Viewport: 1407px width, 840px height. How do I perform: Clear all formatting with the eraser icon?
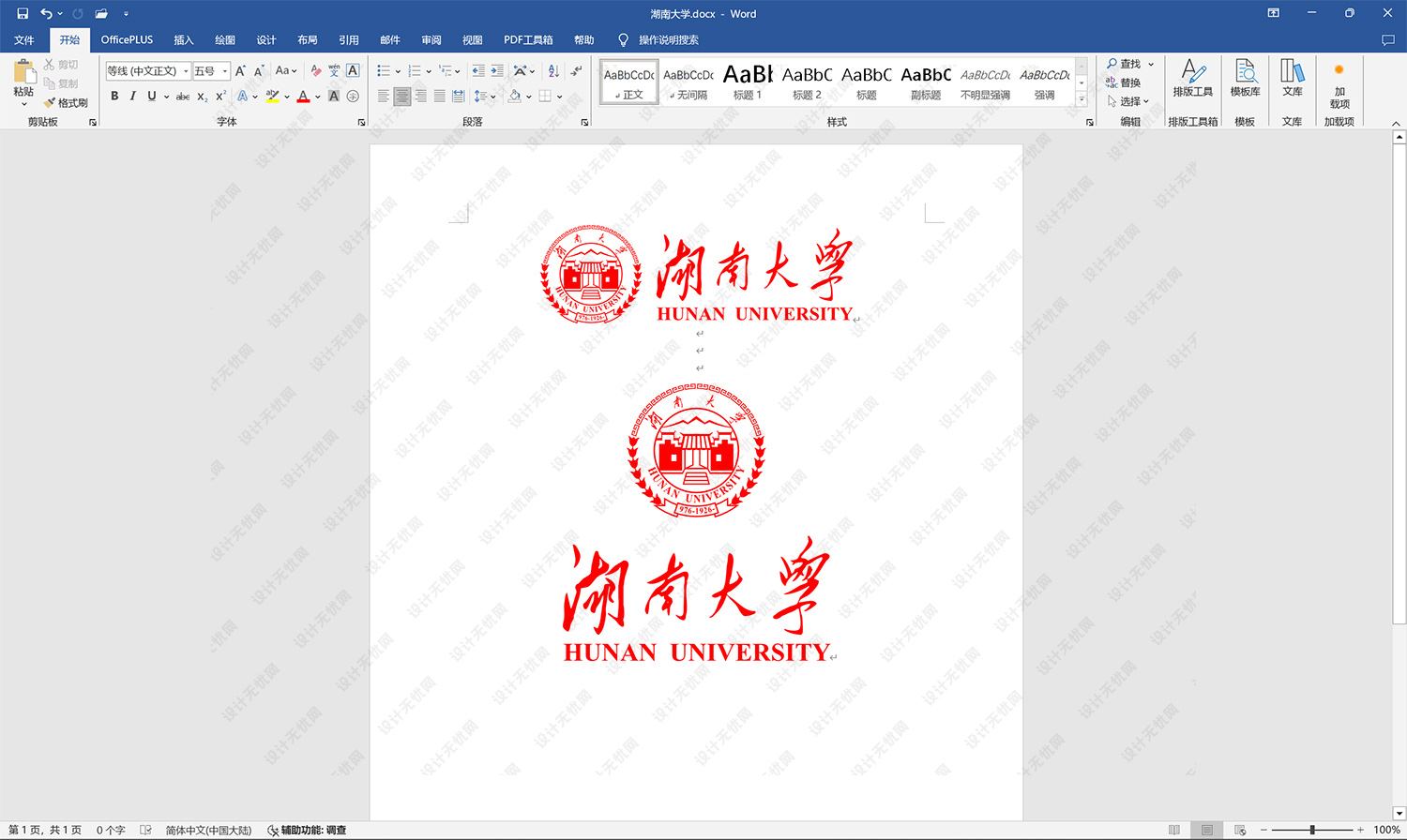315,71
